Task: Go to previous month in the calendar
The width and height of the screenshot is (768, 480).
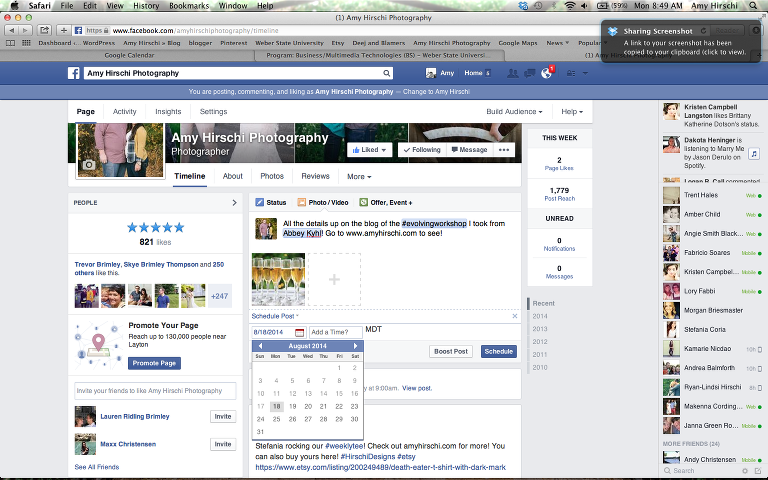Action: click(x=260, y=346)
